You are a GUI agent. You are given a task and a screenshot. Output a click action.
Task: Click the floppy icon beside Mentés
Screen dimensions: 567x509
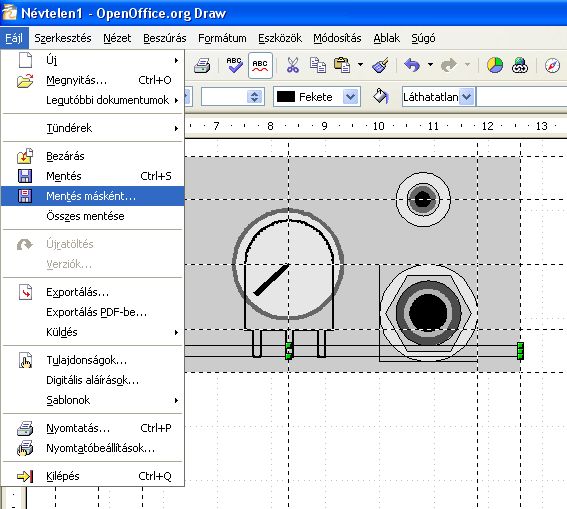pyautogui.click(x=25, y=176)
